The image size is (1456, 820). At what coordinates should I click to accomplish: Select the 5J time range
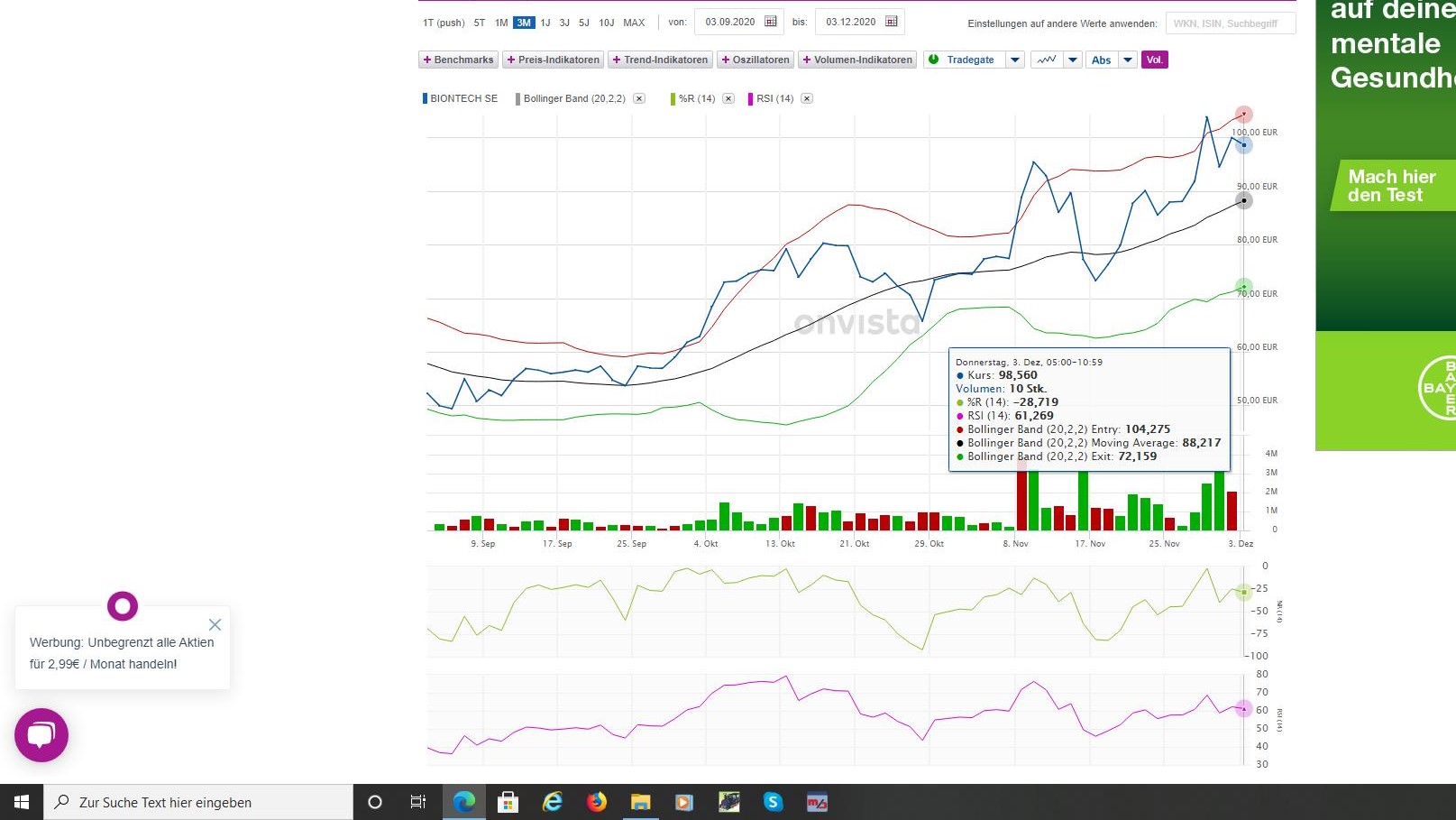point(584,23)
